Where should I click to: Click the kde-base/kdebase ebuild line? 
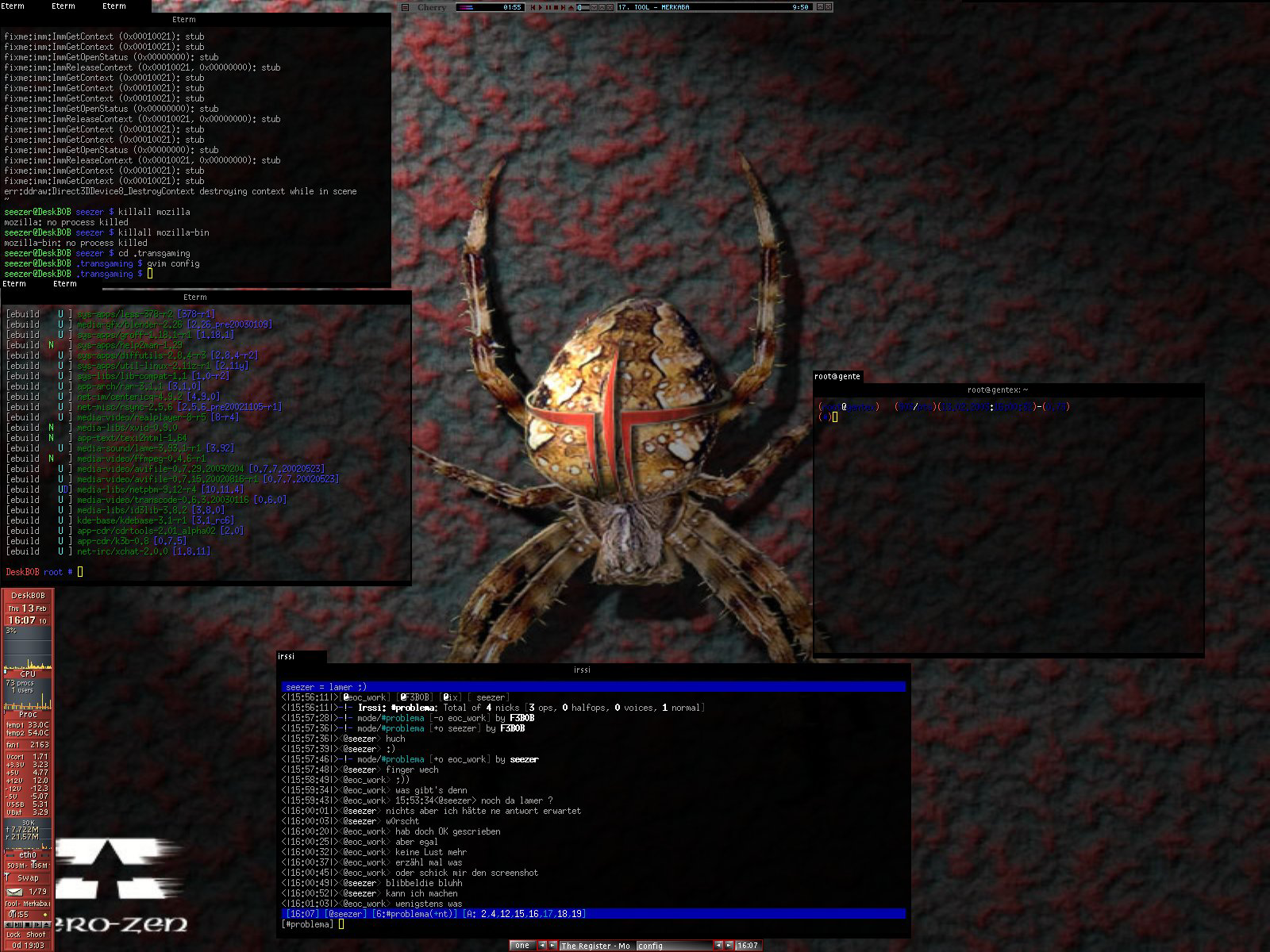pyautogui.click(x=120, y=520)
